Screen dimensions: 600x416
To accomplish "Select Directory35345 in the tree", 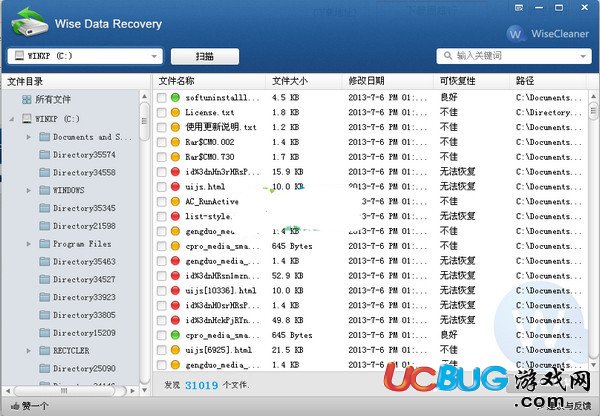I will pyautogui.click(x=84, y=208).
